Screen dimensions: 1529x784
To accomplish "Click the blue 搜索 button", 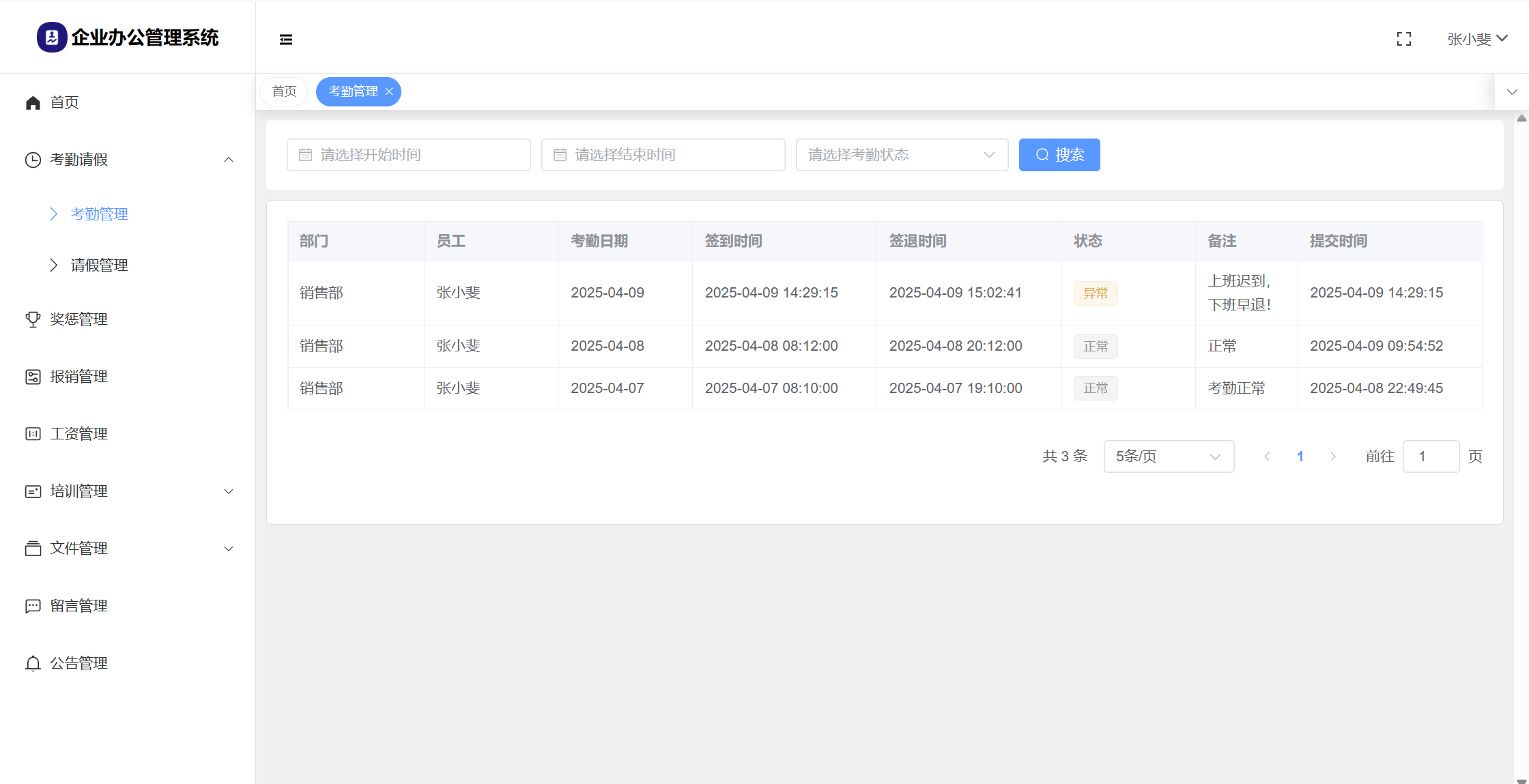I will click(x=1059, y=155).
